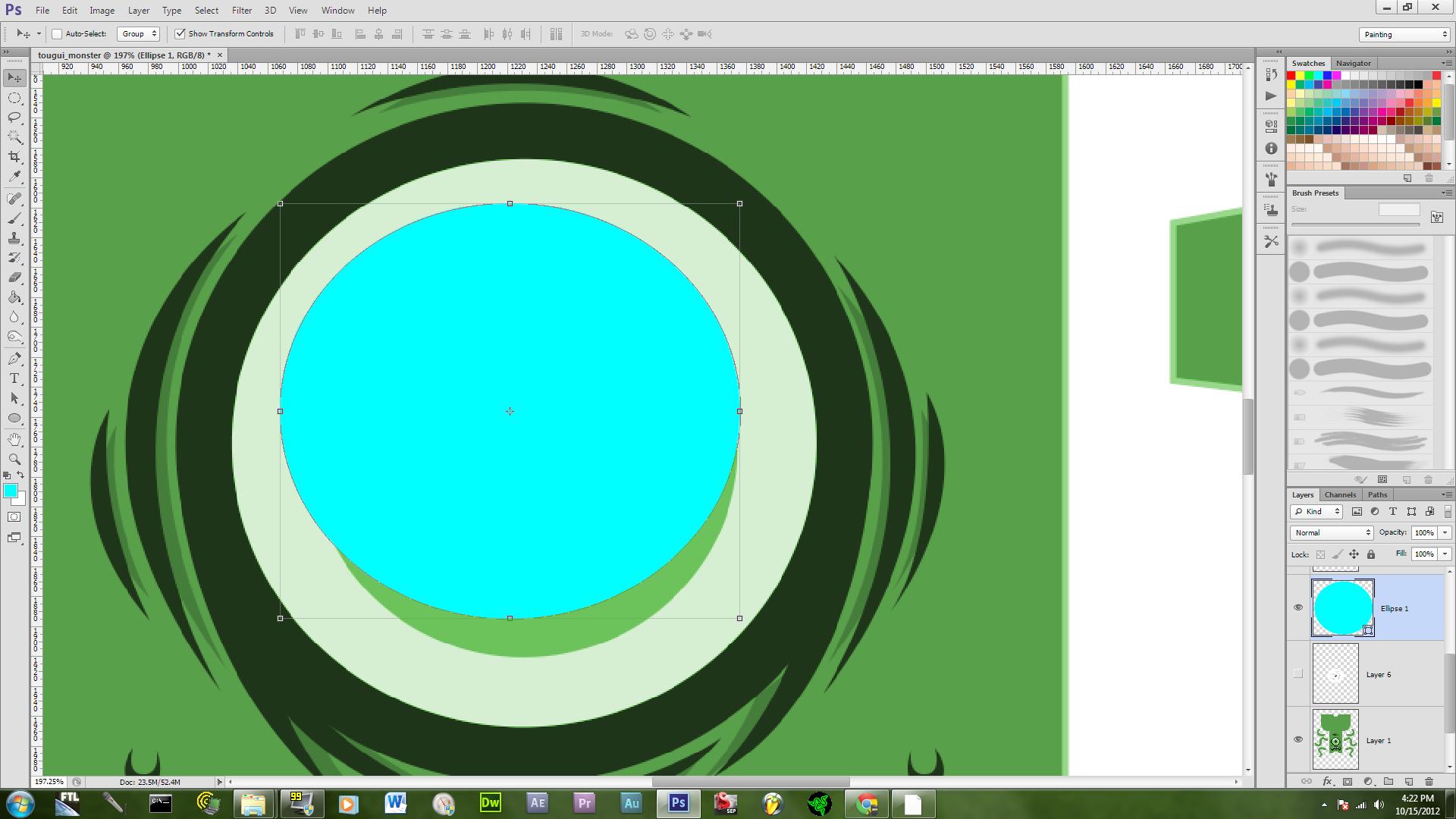Hide the Ellipse 1 layer

[x=1298, y=607]
